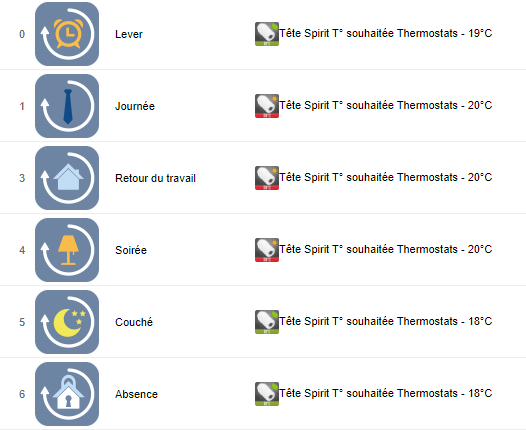Click the thermostat head icon in Journée row
This screenshot has height=430, width=526.
(267, 106)
